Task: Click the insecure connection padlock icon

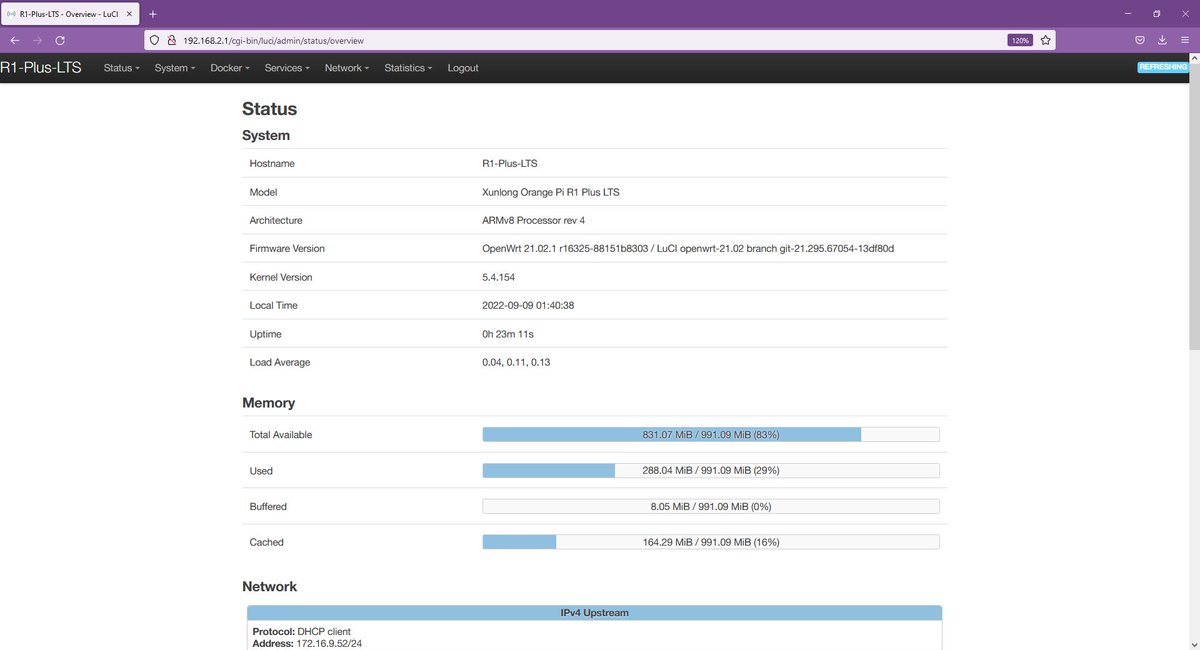Action: pyautogui.click(x=172, y=40)
